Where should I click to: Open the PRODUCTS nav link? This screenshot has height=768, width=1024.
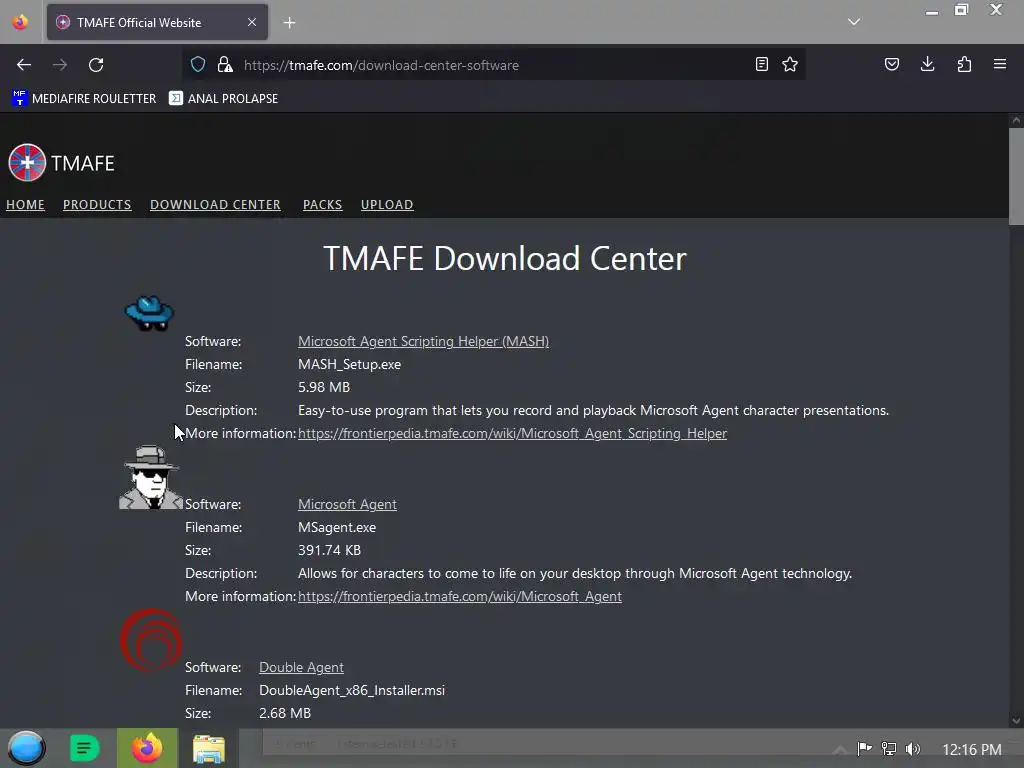click(97, 204)
